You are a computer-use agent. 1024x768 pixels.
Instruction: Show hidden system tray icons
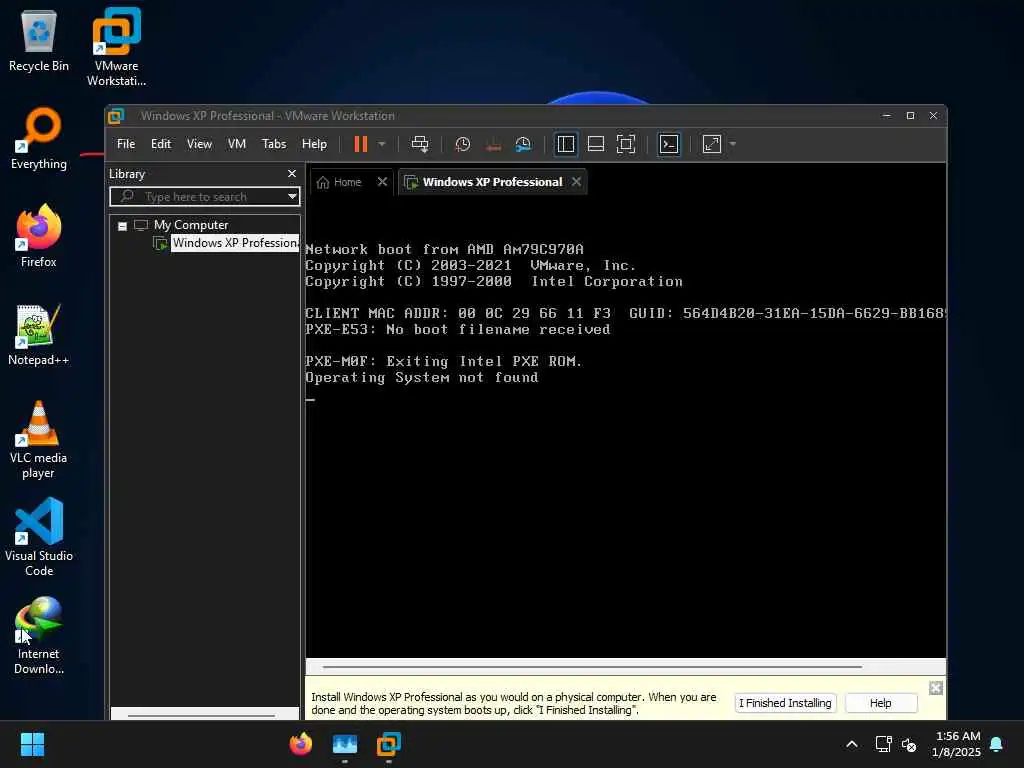coord(852,744)
